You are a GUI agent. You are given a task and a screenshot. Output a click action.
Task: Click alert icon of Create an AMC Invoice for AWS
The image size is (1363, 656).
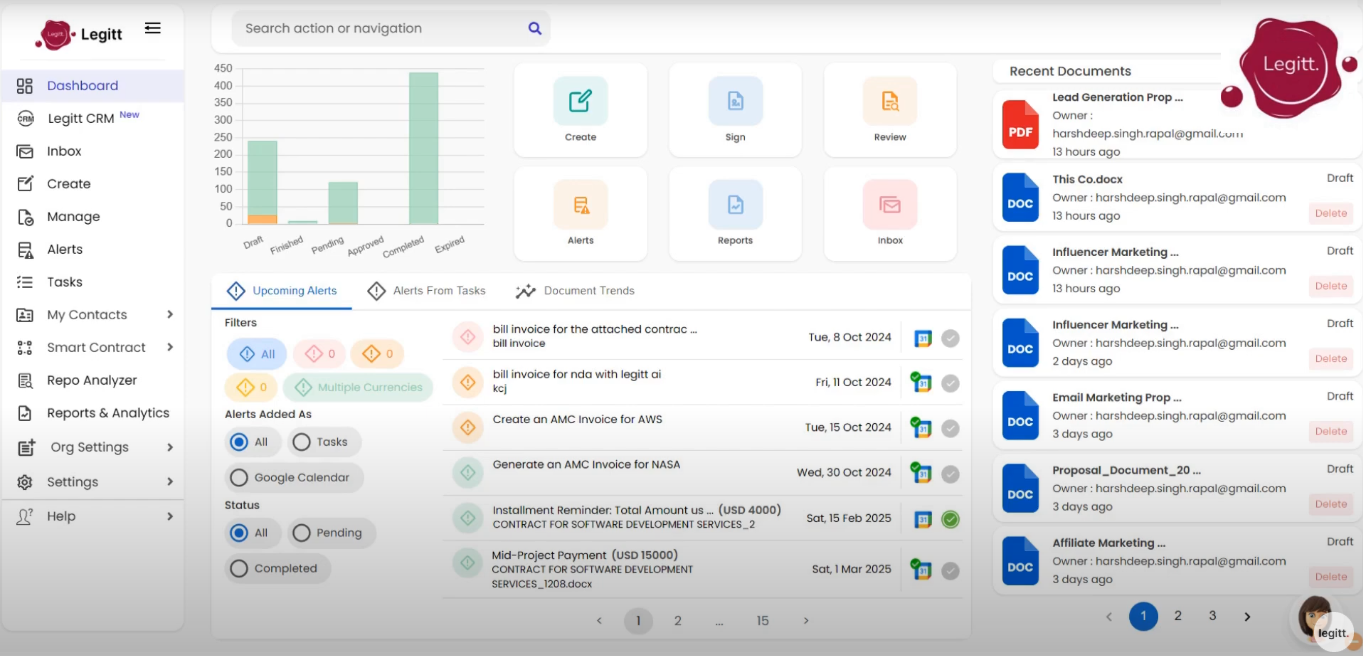click(467, 428)
